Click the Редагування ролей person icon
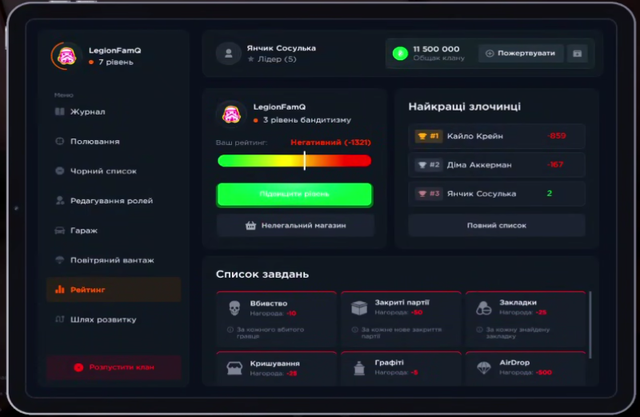The height and width of the screenshot is (417, 640). coord(60,200)
